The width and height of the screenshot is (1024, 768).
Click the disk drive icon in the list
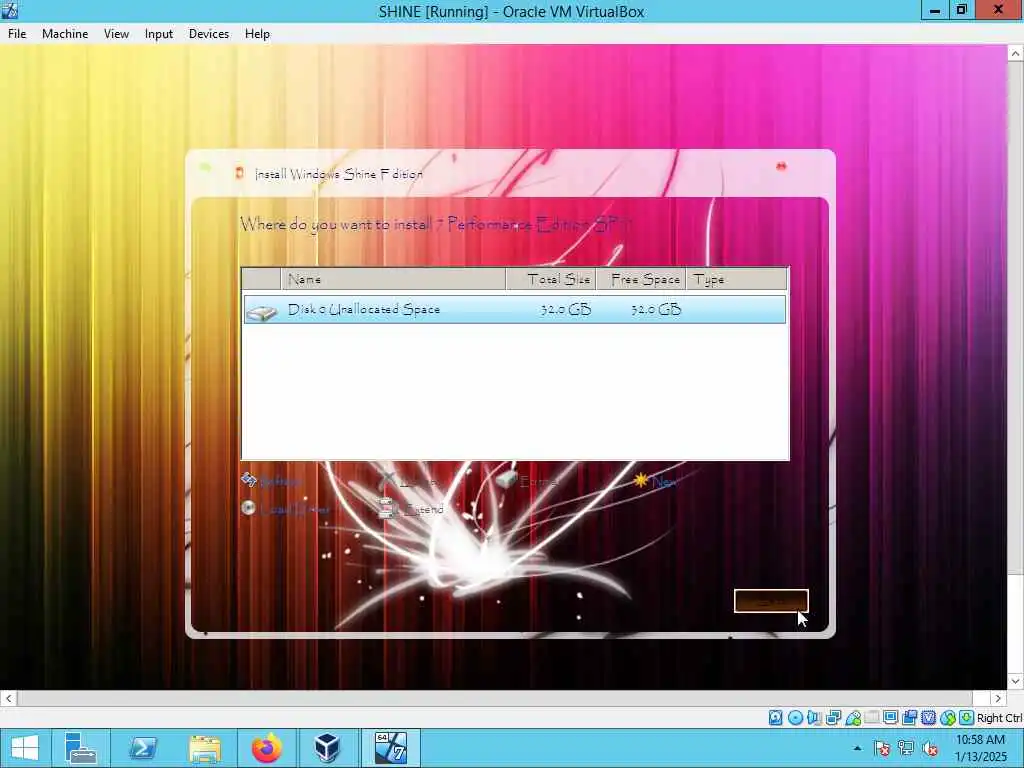tap(261, 312)
